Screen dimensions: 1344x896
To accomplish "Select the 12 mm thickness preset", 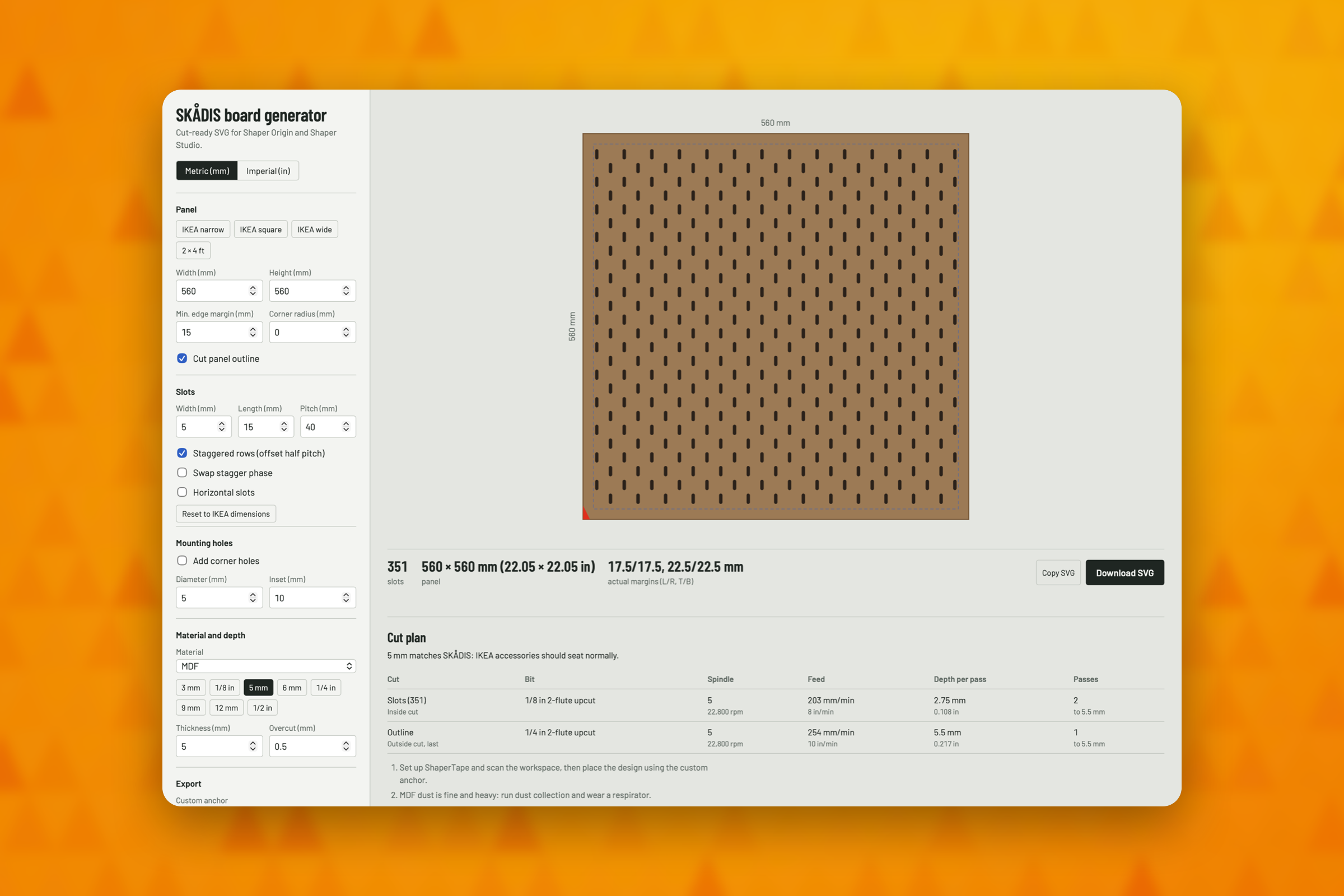I will pyautogui.click(x=226, y=707).
